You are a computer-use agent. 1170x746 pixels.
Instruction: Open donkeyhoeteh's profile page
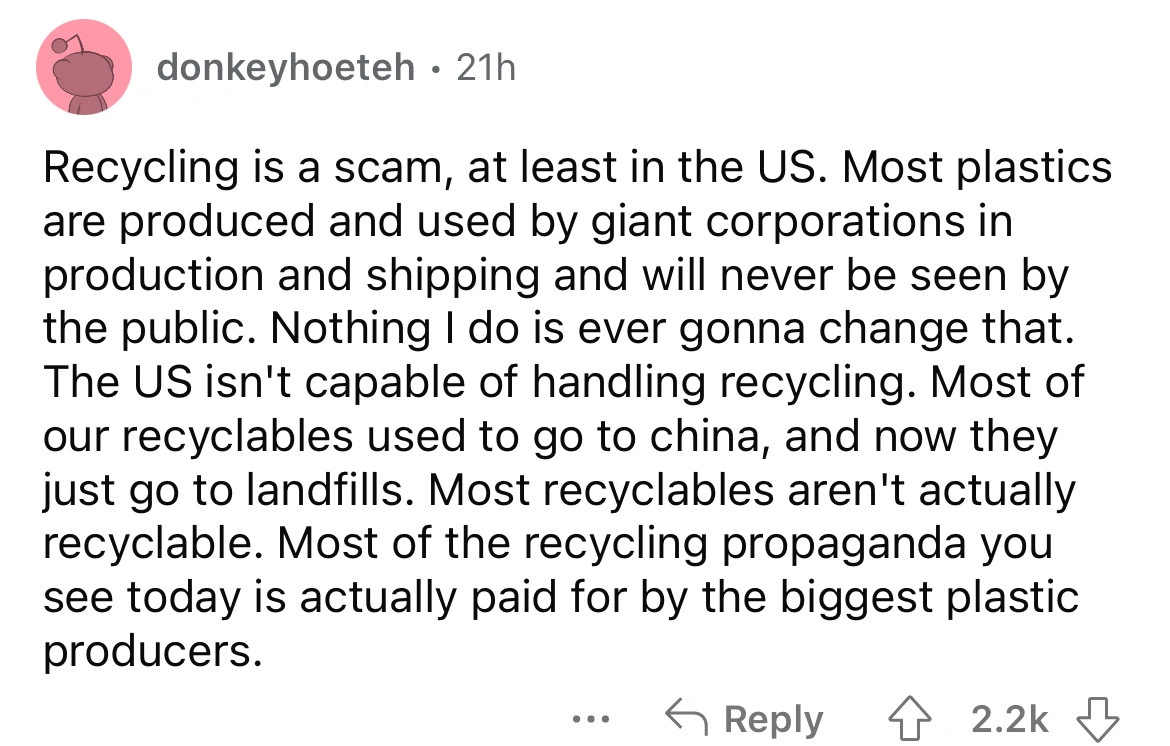tap(288, 68)
